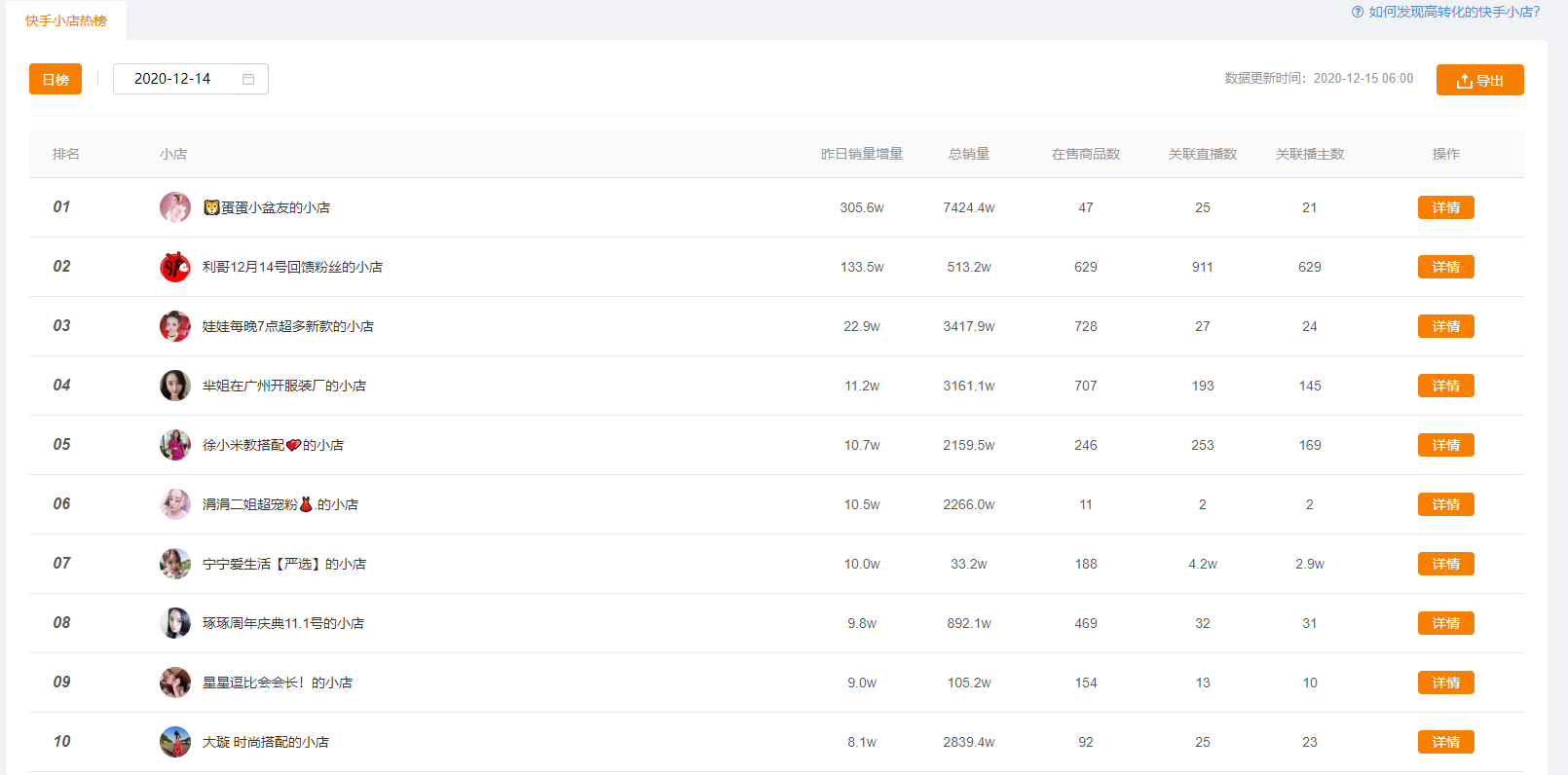The image size is (1568, 775).
Task: Export data with the 导出 button
Action: pyautogui.click(x=1479, y=80)
